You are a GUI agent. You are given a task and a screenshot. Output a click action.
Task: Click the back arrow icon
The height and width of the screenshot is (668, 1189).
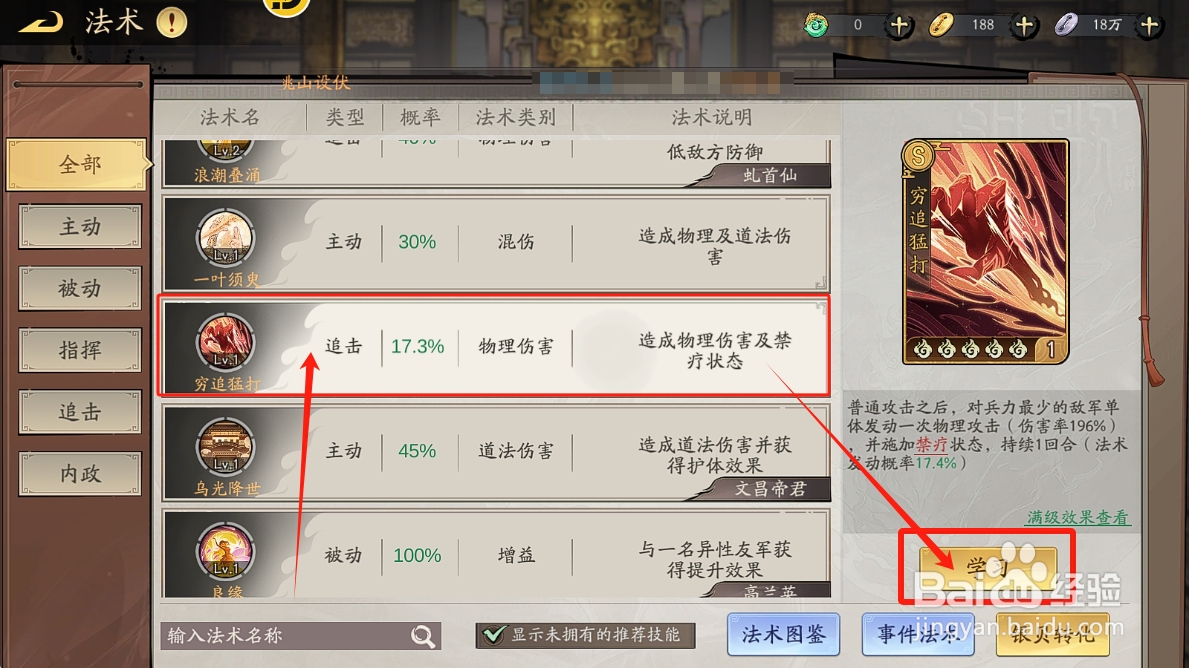41,23
